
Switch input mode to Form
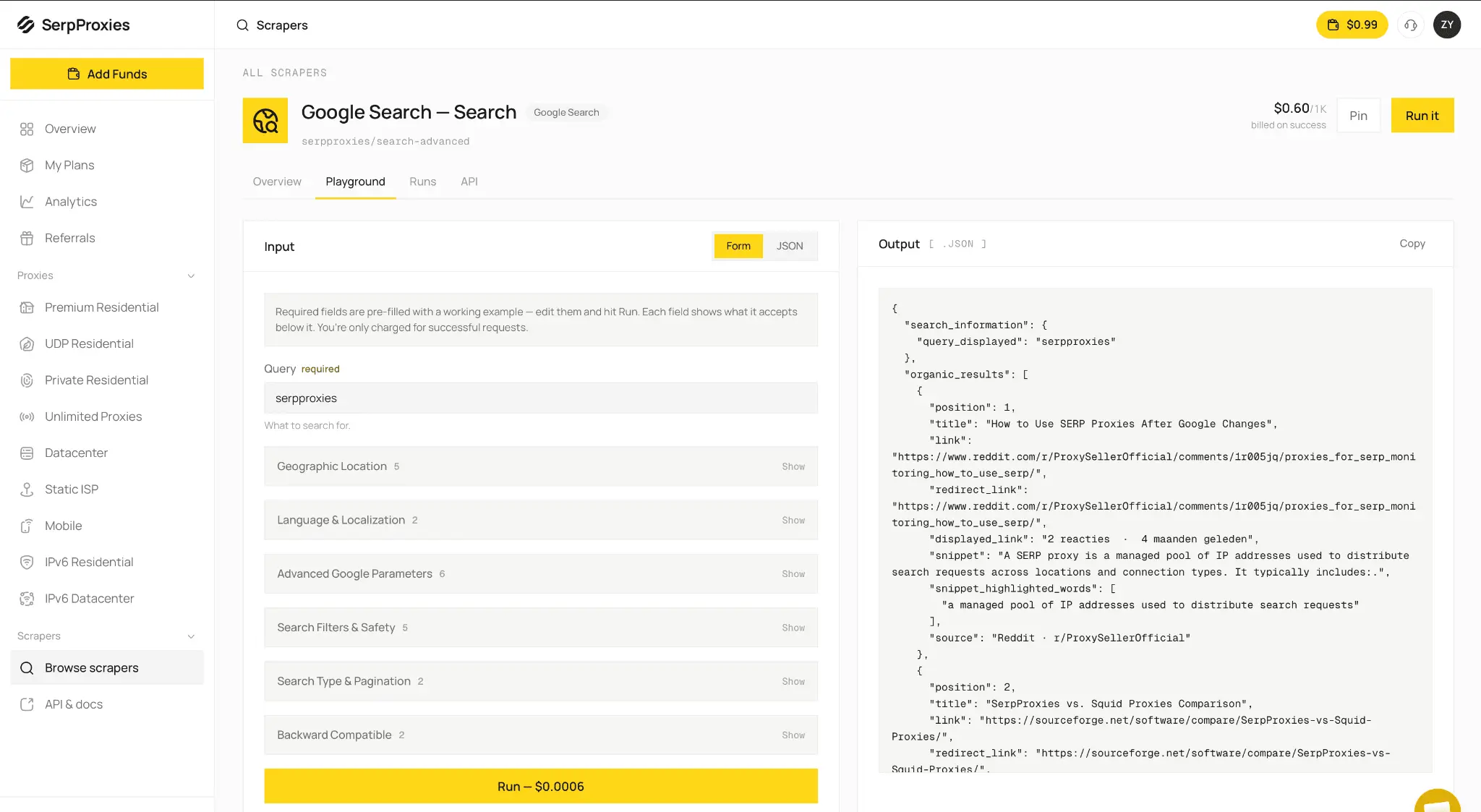tap(738, 246)
